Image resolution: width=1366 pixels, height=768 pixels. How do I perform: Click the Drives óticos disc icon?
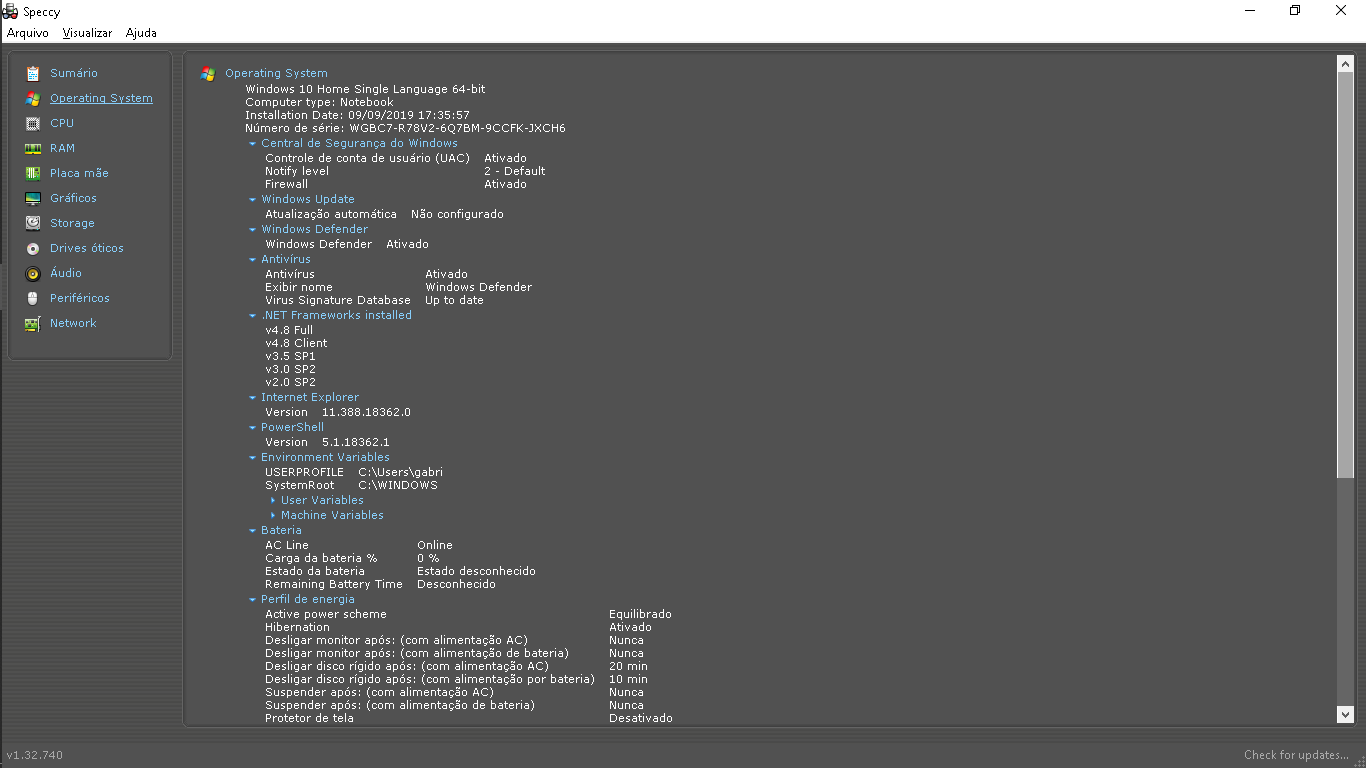pos(33,248)
